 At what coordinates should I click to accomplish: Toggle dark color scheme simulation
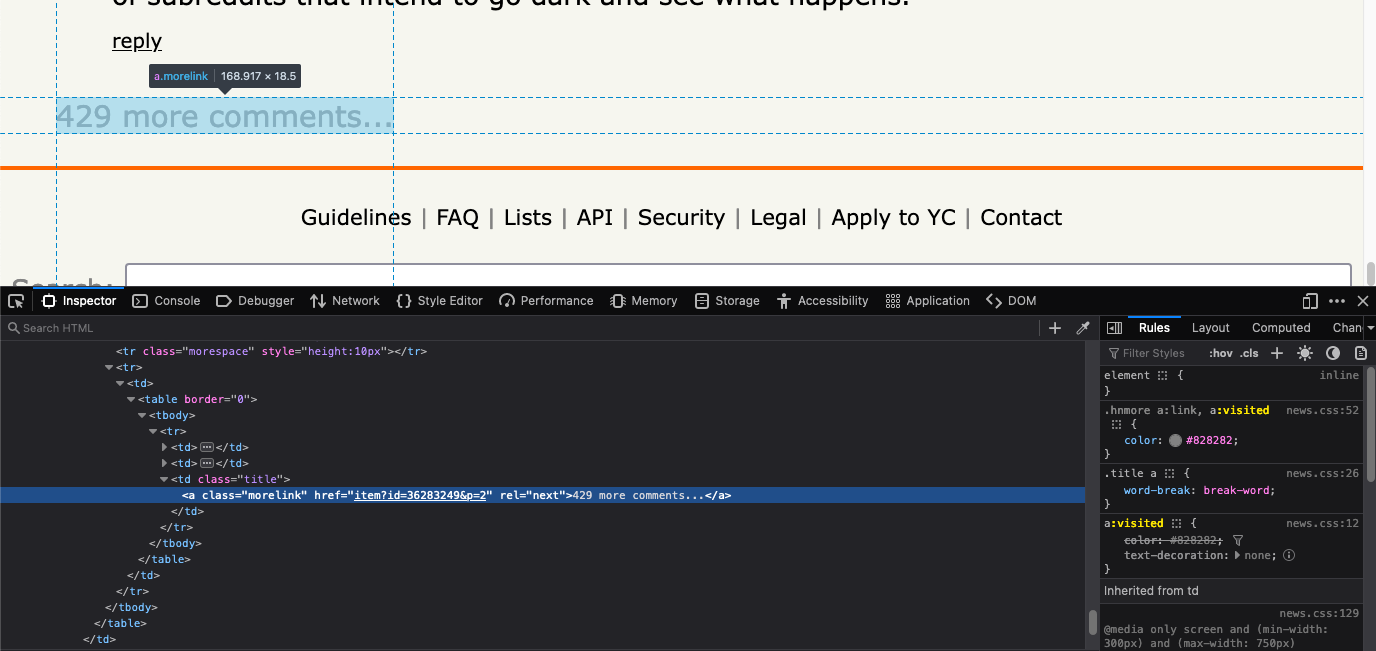pos(1333,352)
